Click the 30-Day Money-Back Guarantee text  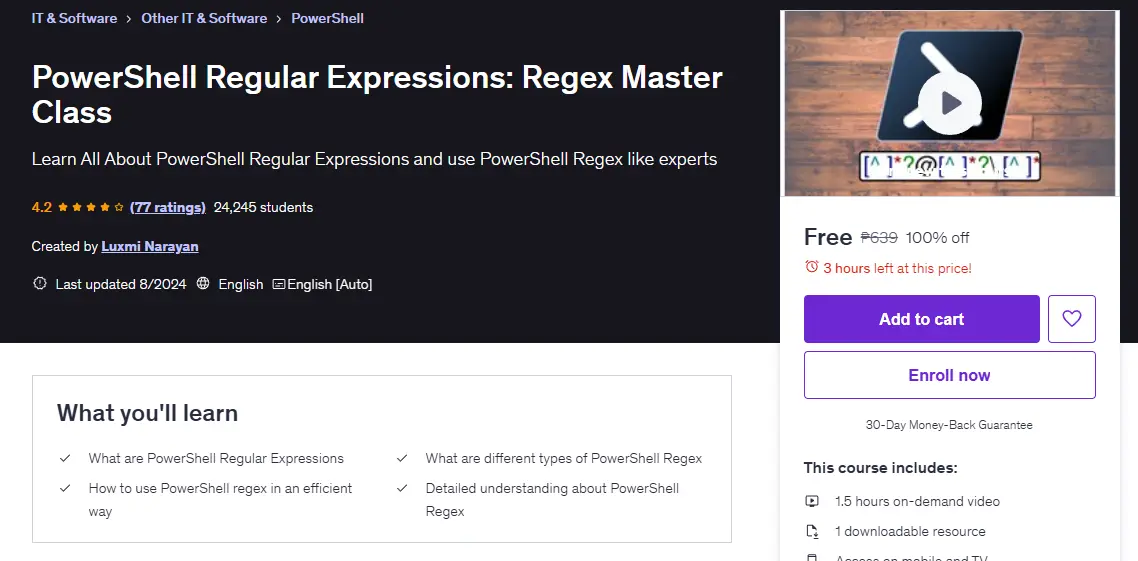[x=949, y=425]
